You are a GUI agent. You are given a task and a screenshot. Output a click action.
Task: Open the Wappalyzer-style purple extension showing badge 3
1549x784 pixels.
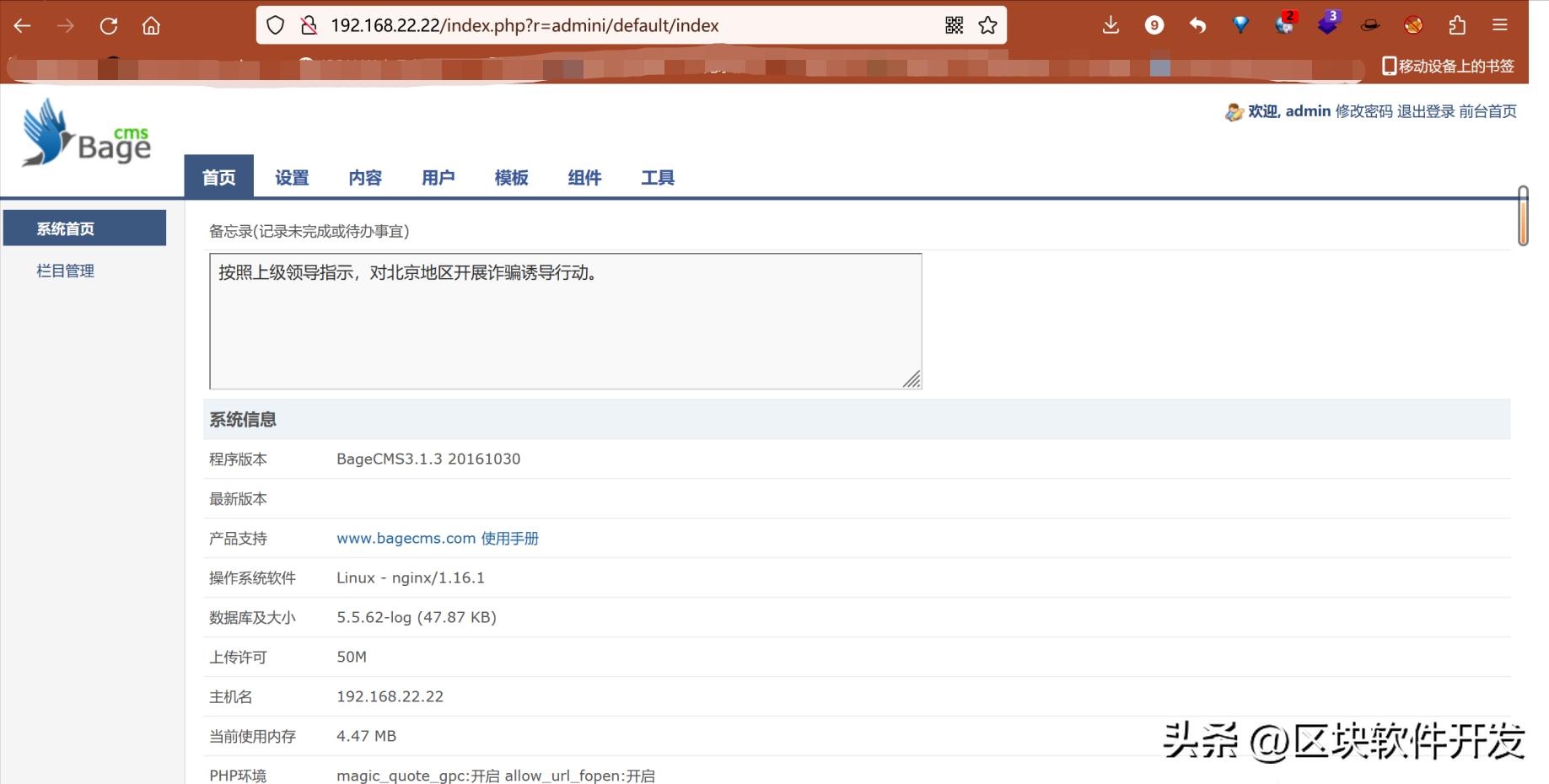pyautogui.click(x=1326, y=25)
